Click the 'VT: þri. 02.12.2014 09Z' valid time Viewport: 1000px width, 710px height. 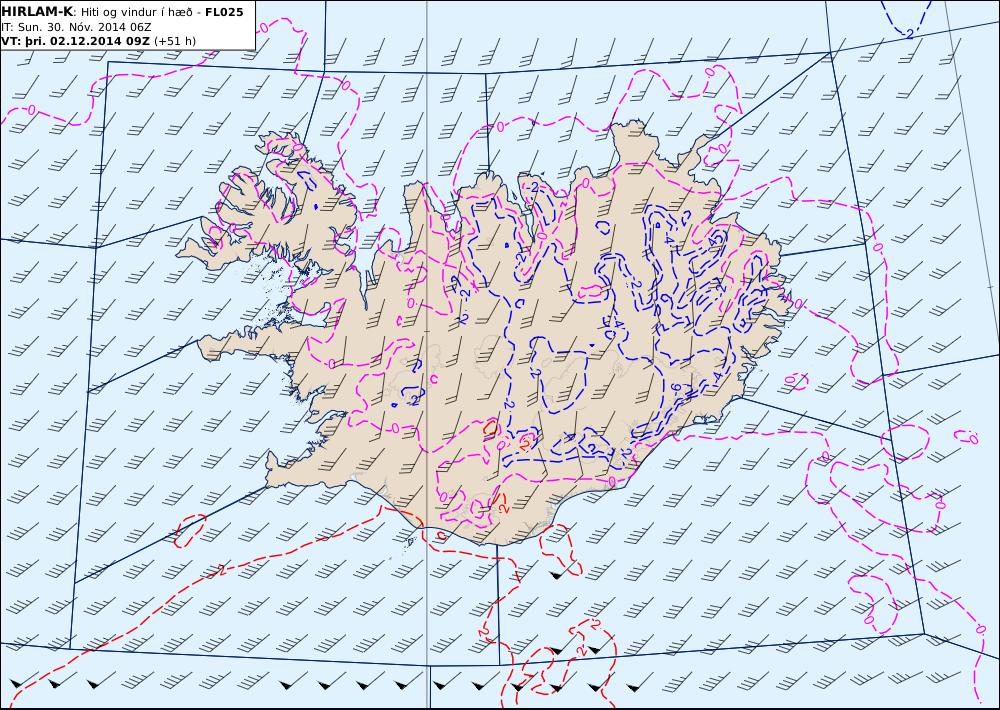pos(76,41)
